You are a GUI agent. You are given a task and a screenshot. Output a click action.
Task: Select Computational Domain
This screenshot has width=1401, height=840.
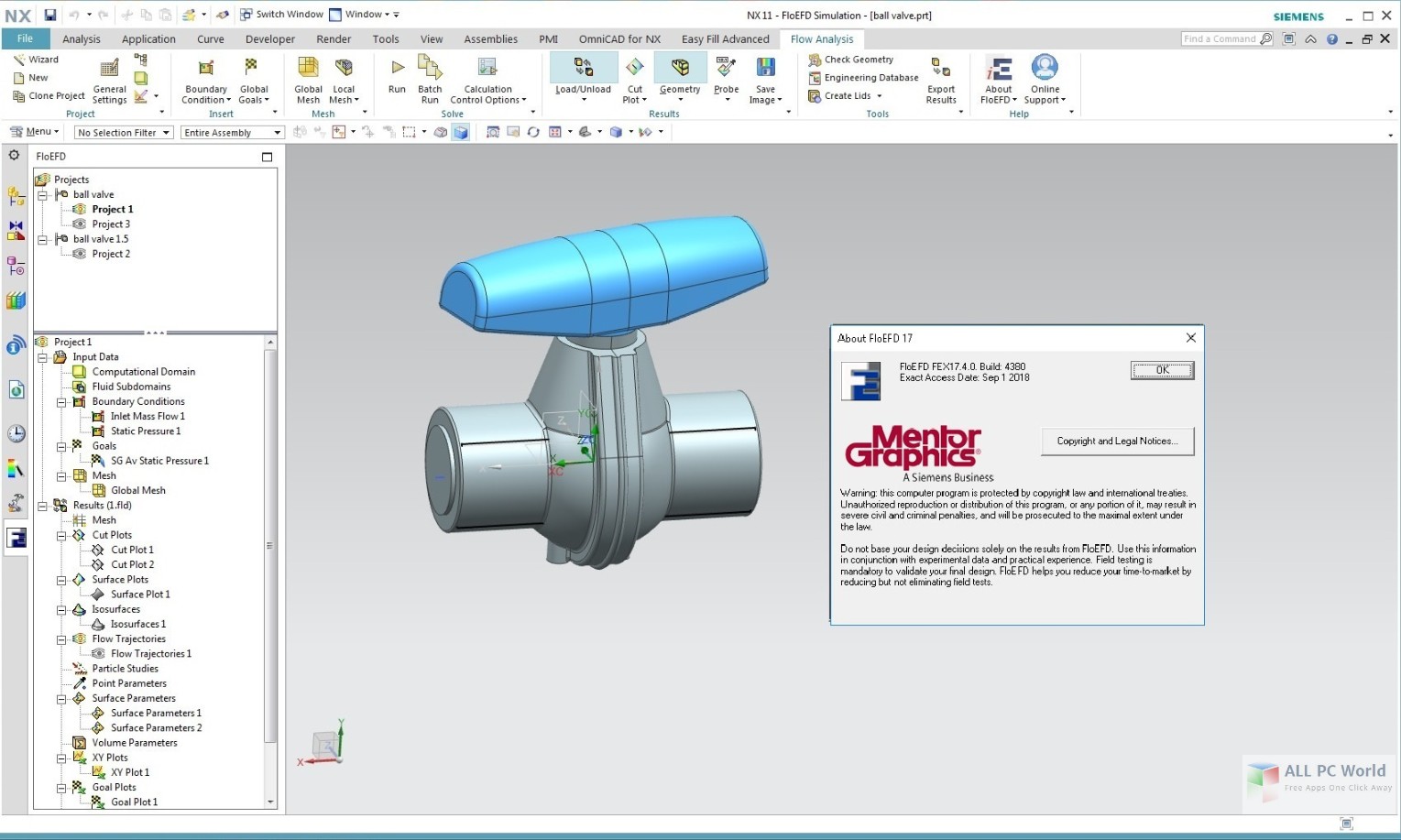tap(143, 372)
